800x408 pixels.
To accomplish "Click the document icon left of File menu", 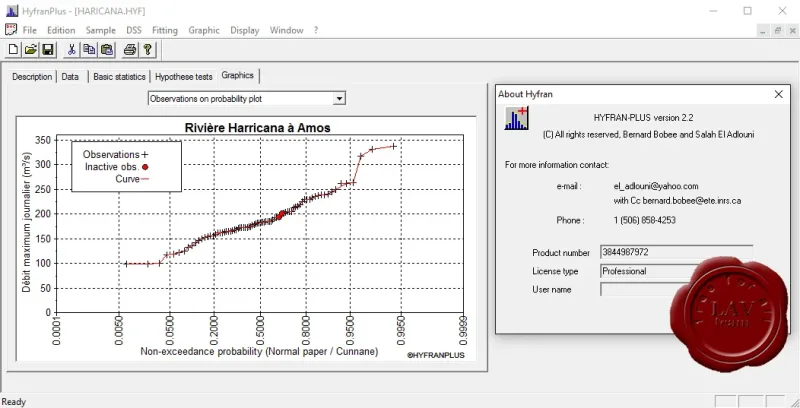I will (x=11, y=30).
